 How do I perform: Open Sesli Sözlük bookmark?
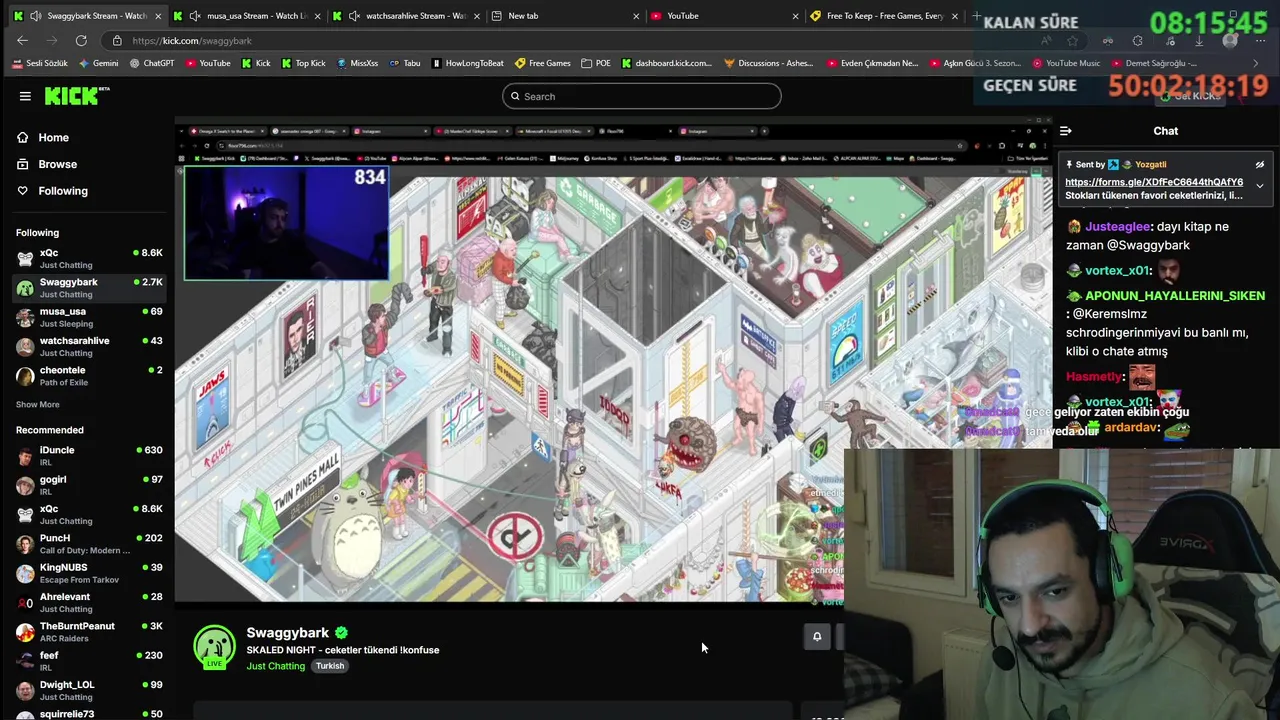(40, 63)
